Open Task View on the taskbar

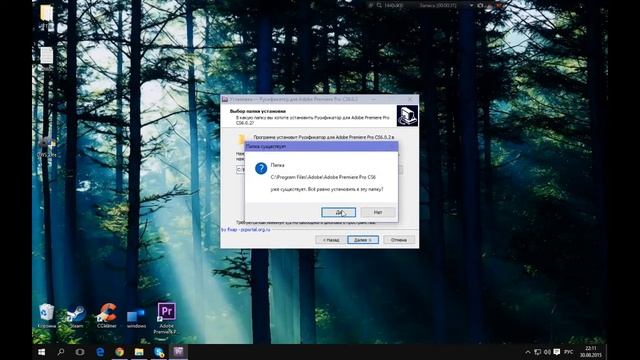pyautogui.click(x=80, y=351)
